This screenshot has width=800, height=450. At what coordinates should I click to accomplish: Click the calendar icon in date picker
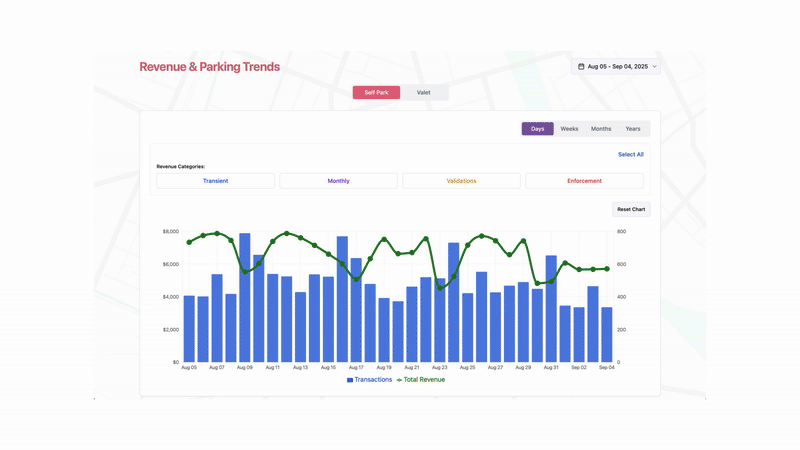(x=582, y=67)
